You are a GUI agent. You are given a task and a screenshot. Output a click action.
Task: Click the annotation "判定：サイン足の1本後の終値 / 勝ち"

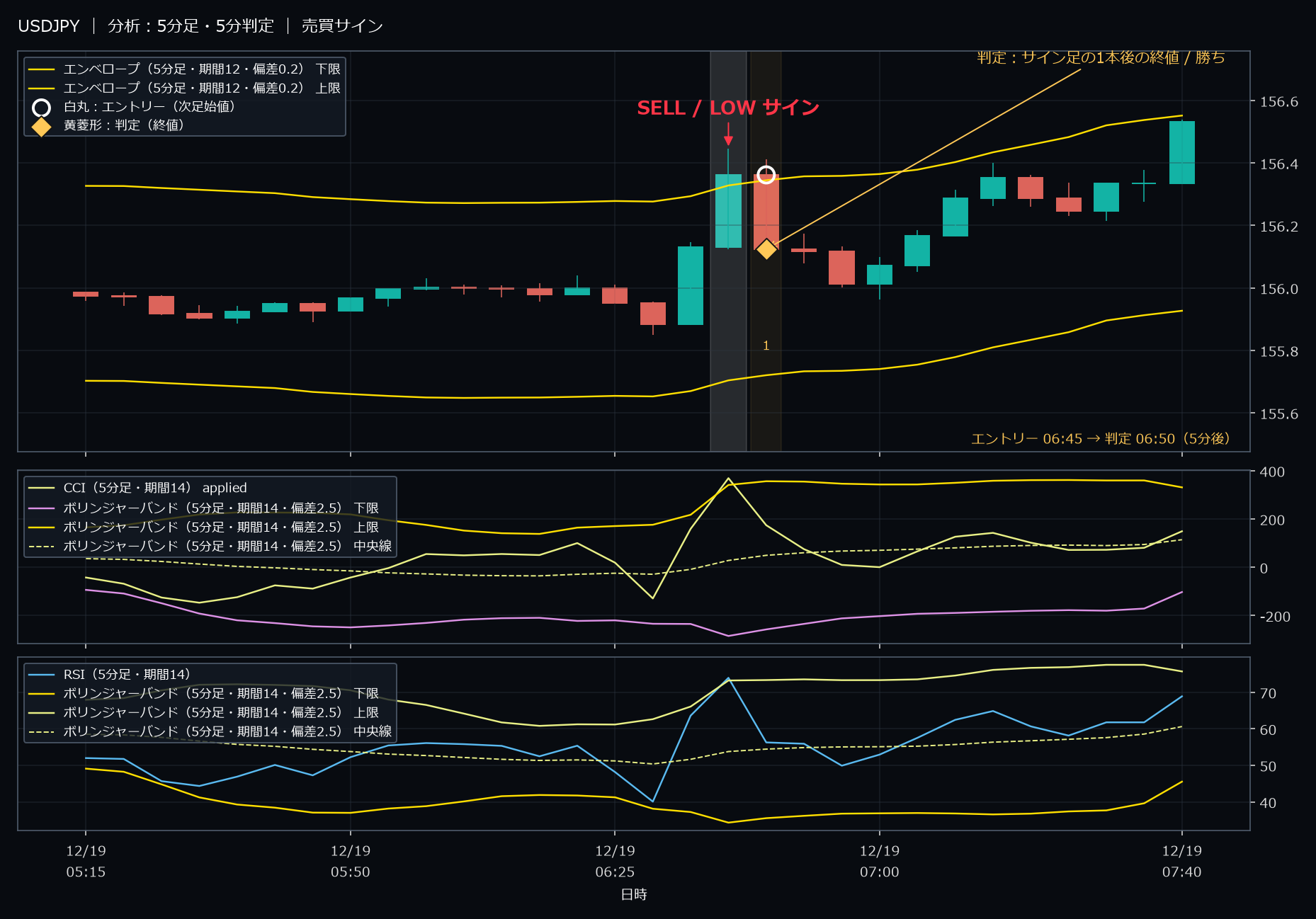(1101, 57)
